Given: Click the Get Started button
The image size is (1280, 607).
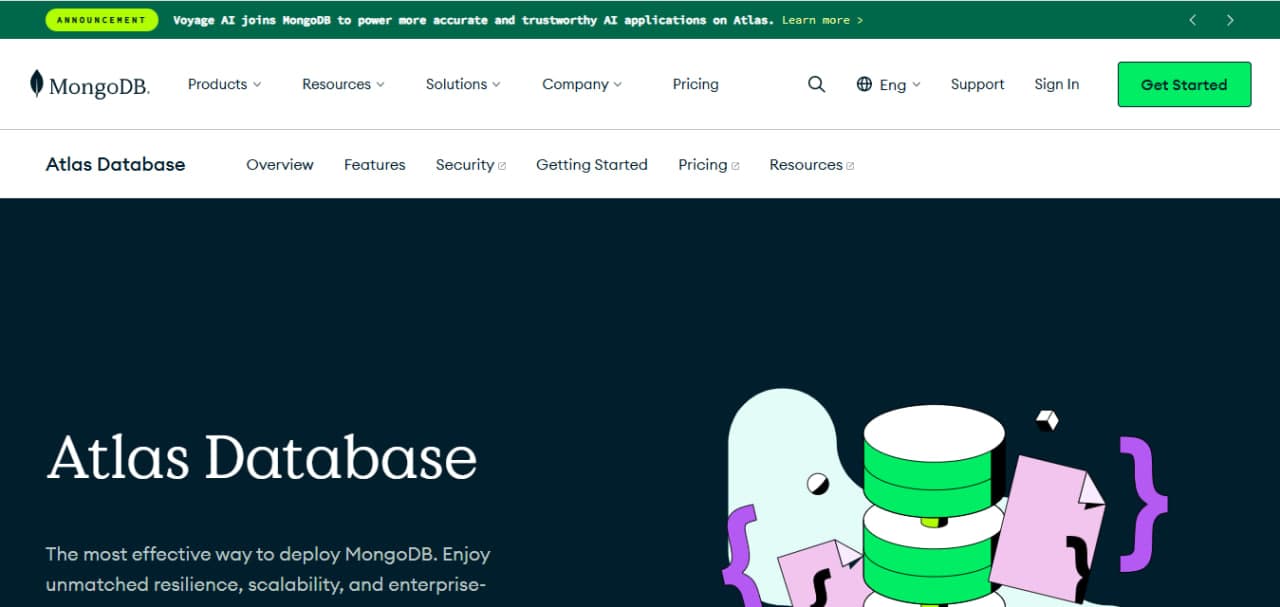Looking at the screenshot, I should click(x=1184, y=84).
